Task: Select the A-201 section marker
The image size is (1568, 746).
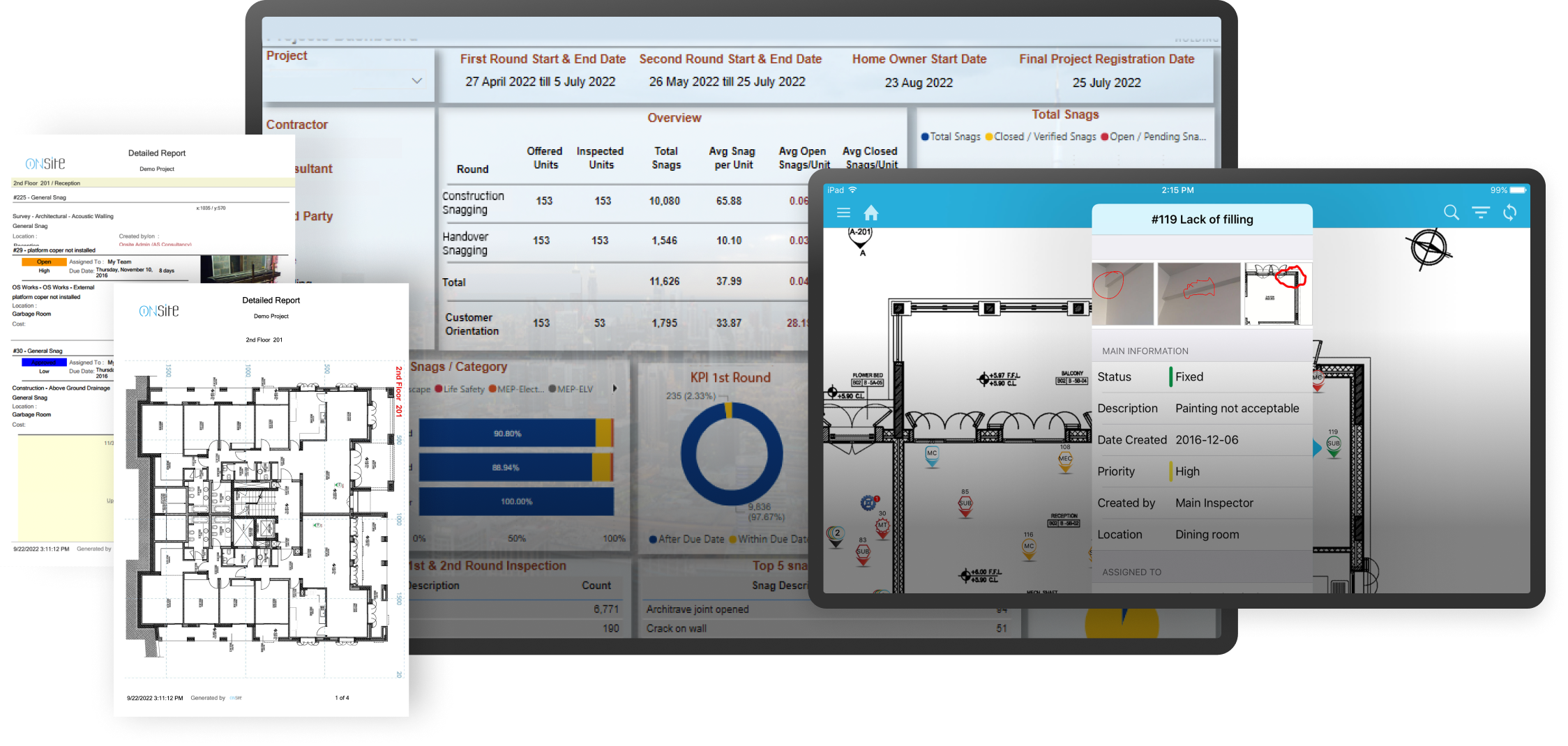Action: (x=860, y=237)
